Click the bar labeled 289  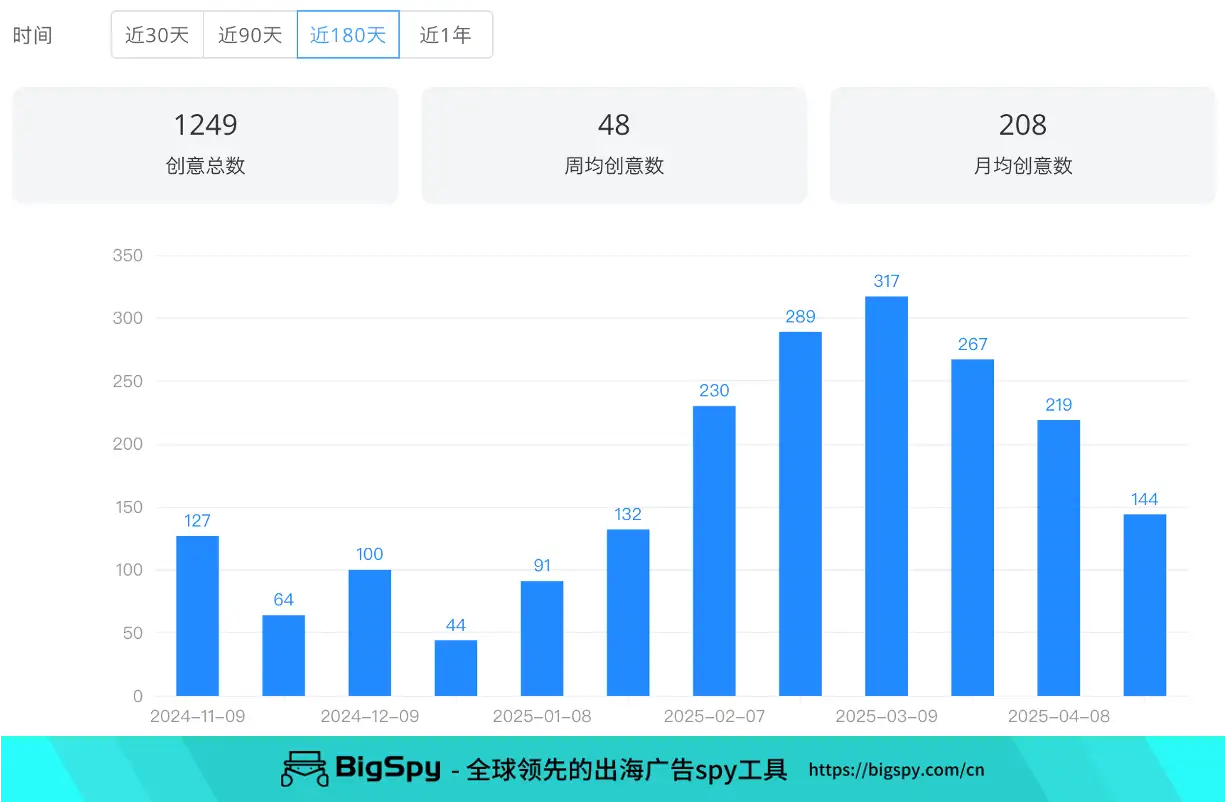pyautogui.click(x=800, y=514)
